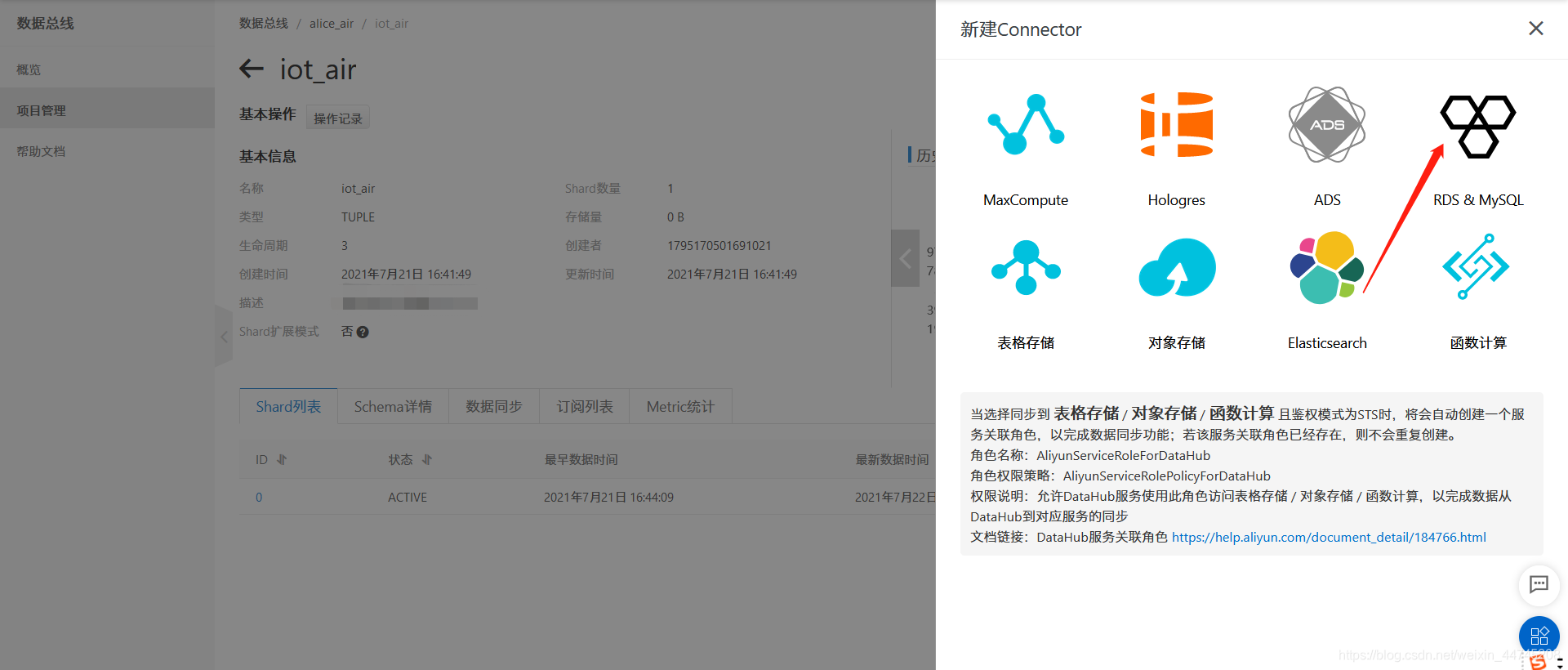Choose the 表格存储 connector icon
Viewport: 1568px width, 670px height.
pos(1026,267)
